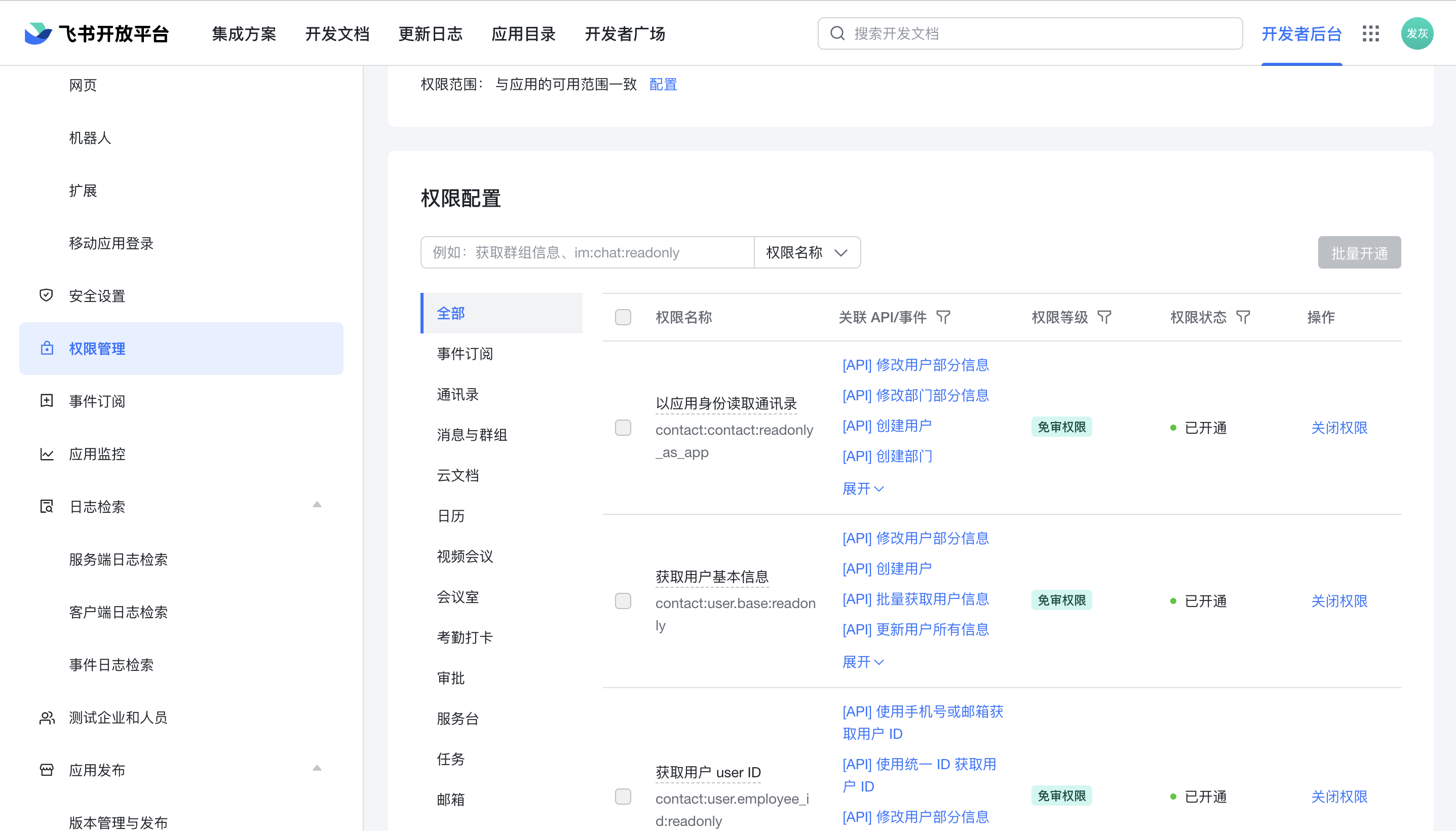Click the search magnifier icon
1456x831 pixels.
pos(837,33)
